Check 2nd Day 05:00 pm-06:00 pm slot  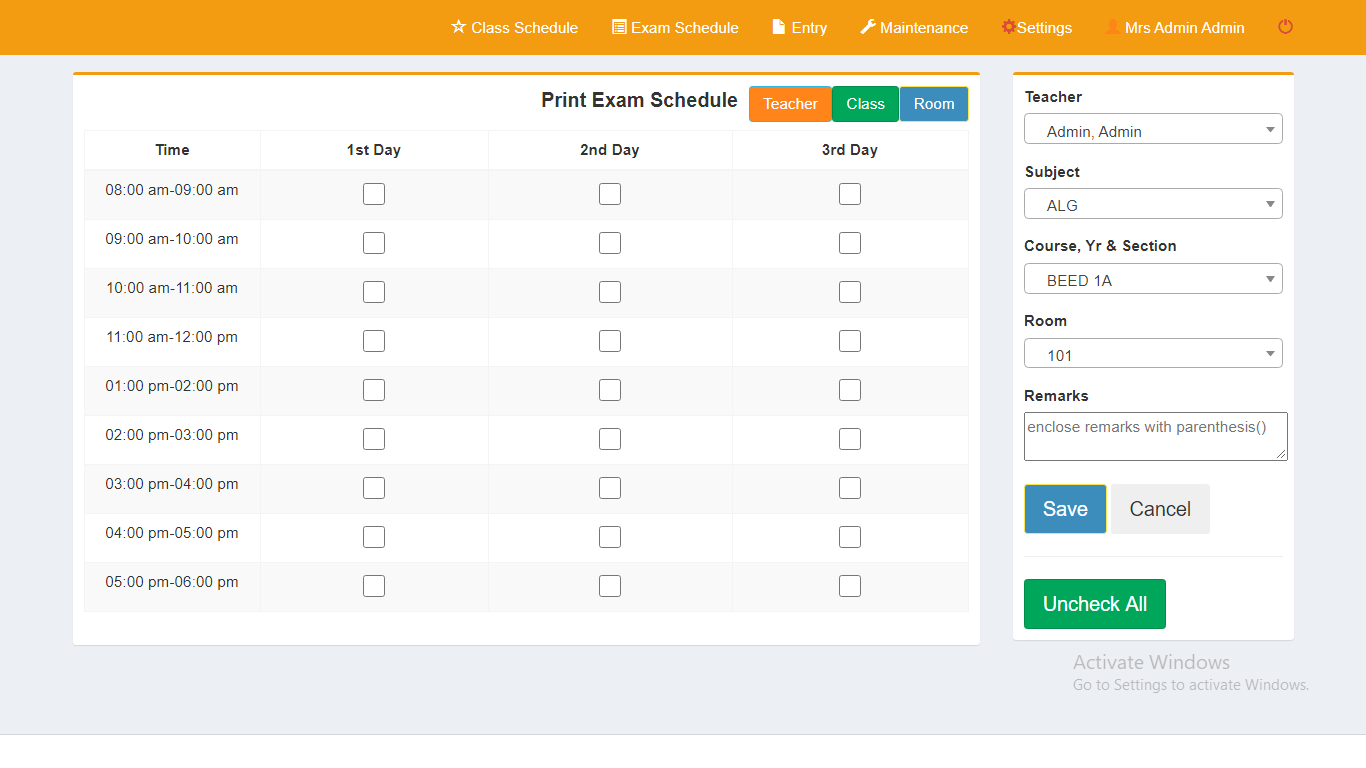tap(610, 586)
